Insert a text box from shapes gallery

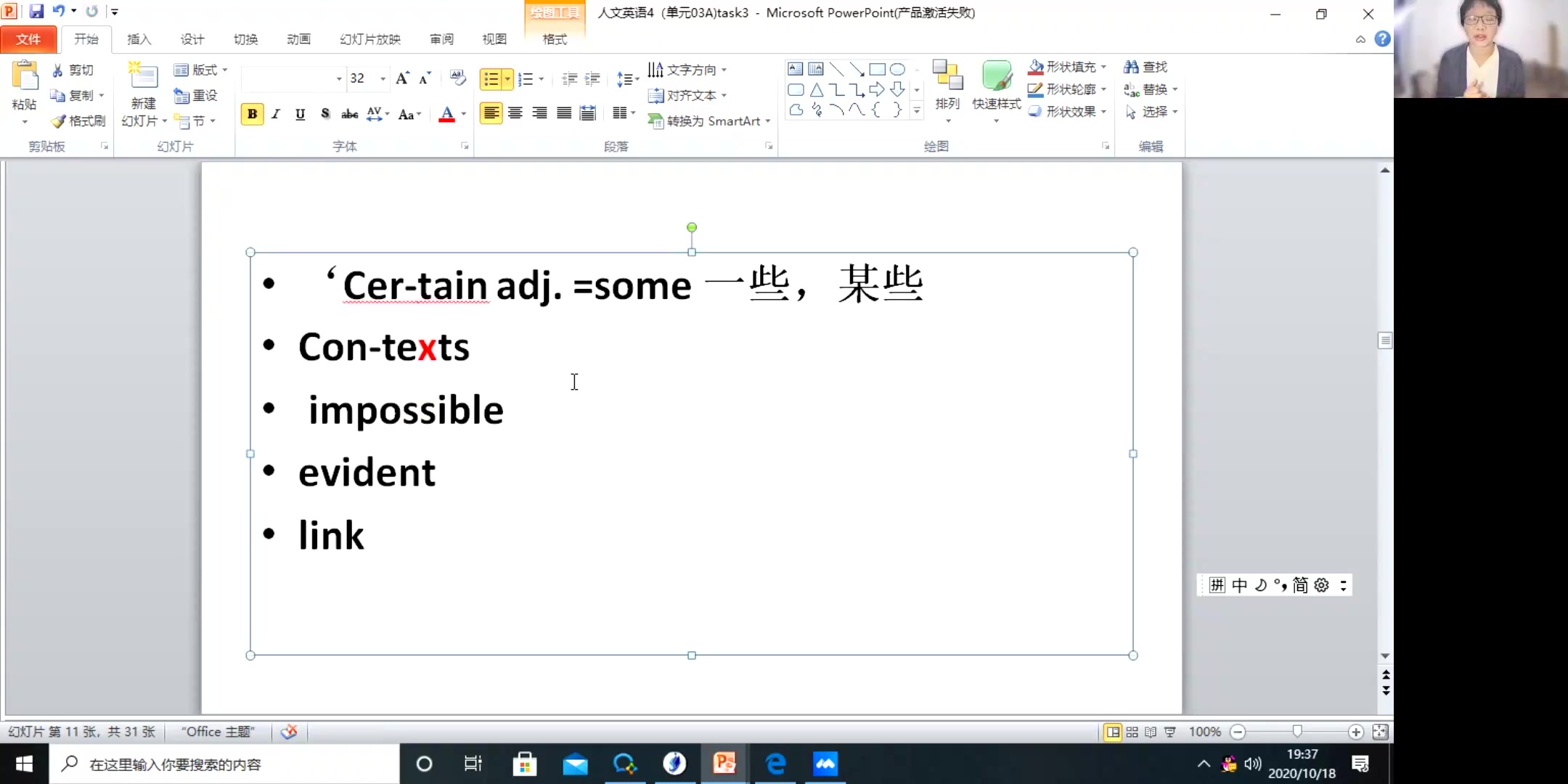tap(796, 69)
